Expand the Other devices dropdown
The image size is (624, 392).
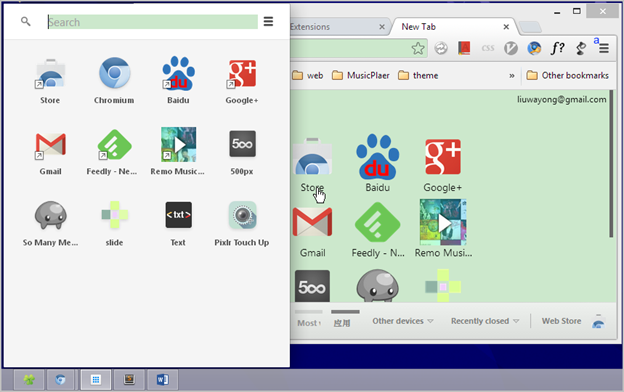coord(403,321)
